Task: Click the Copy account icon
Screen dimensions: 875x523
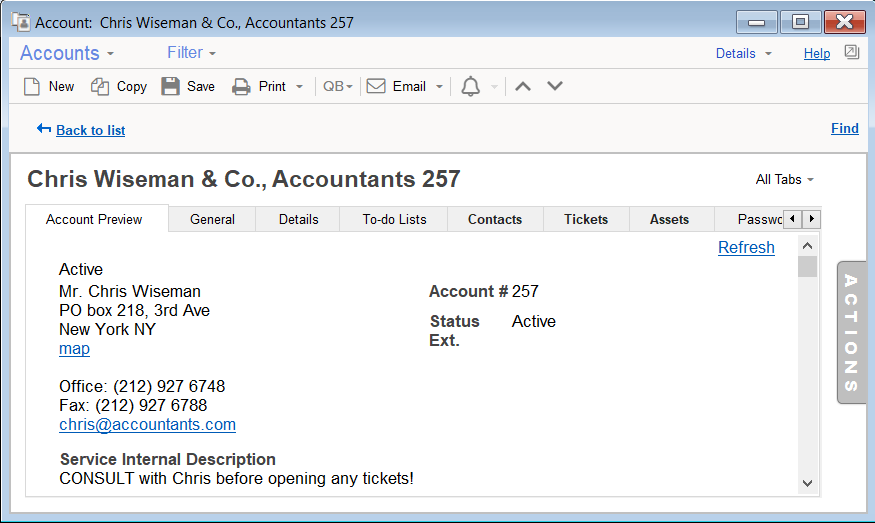Action: coord(100,87)
